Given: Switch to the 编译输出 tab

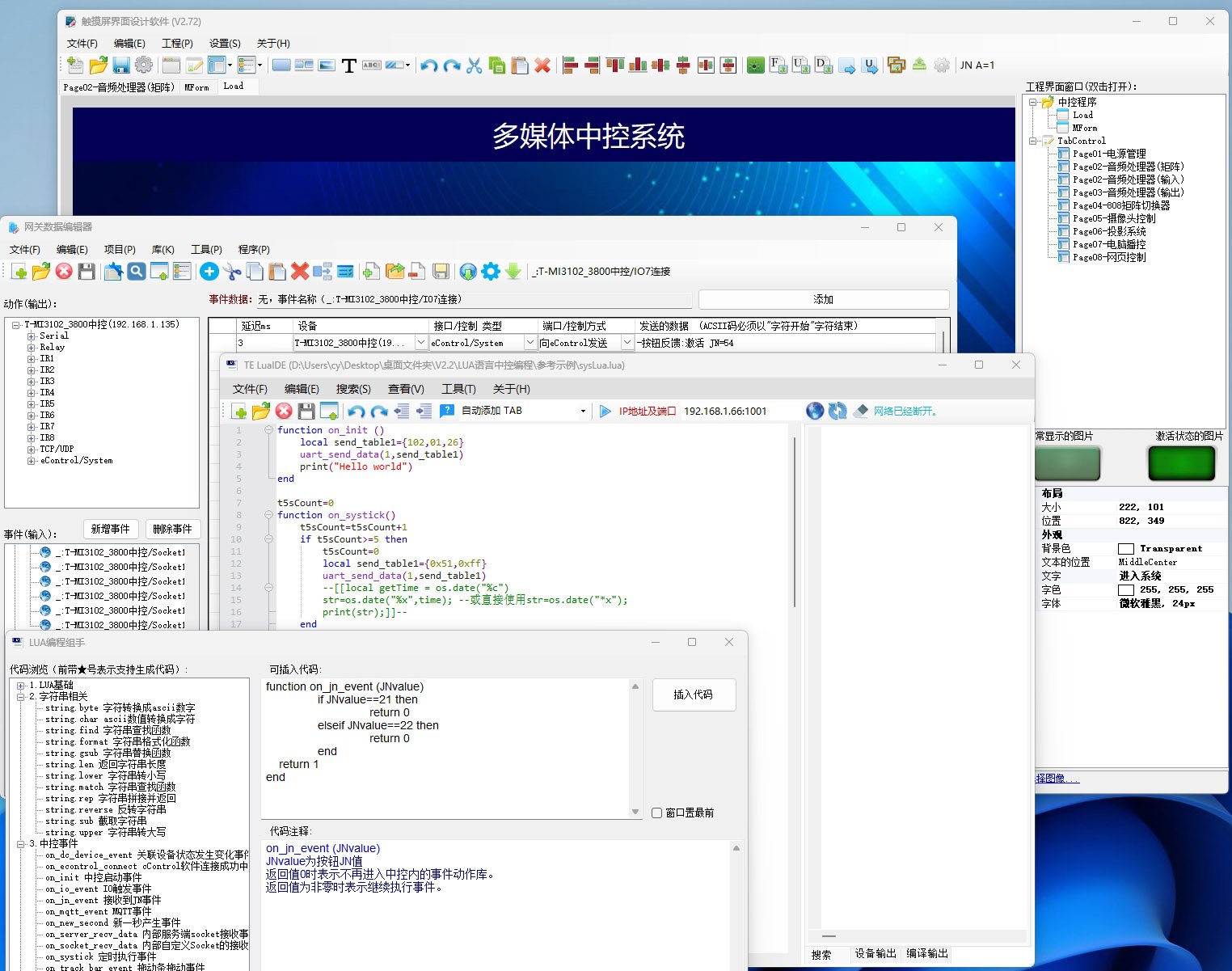Looking at the screenshot, I should tap(926, 954).
